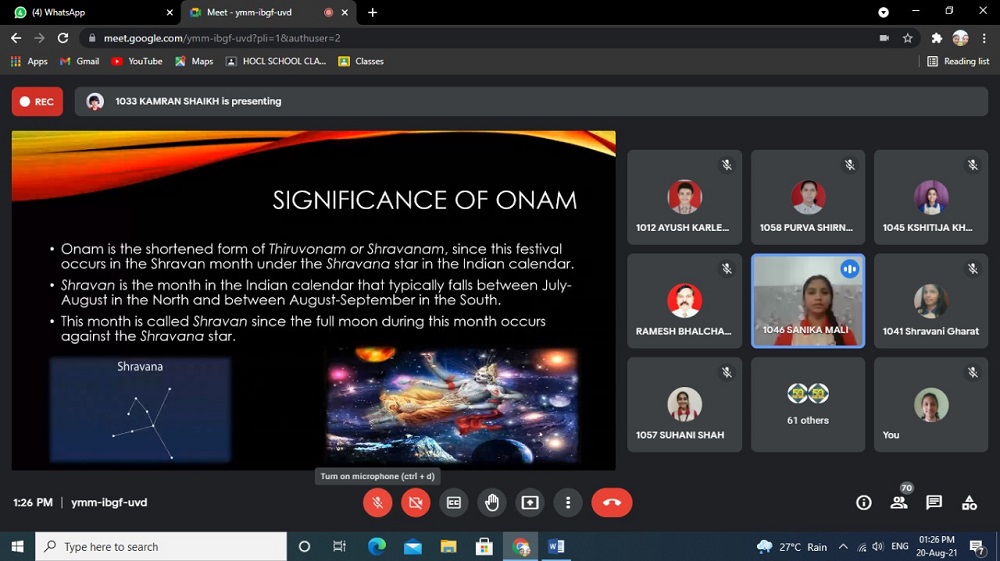Turn on the microphone
1000x561 pixels.
[378, 503]
